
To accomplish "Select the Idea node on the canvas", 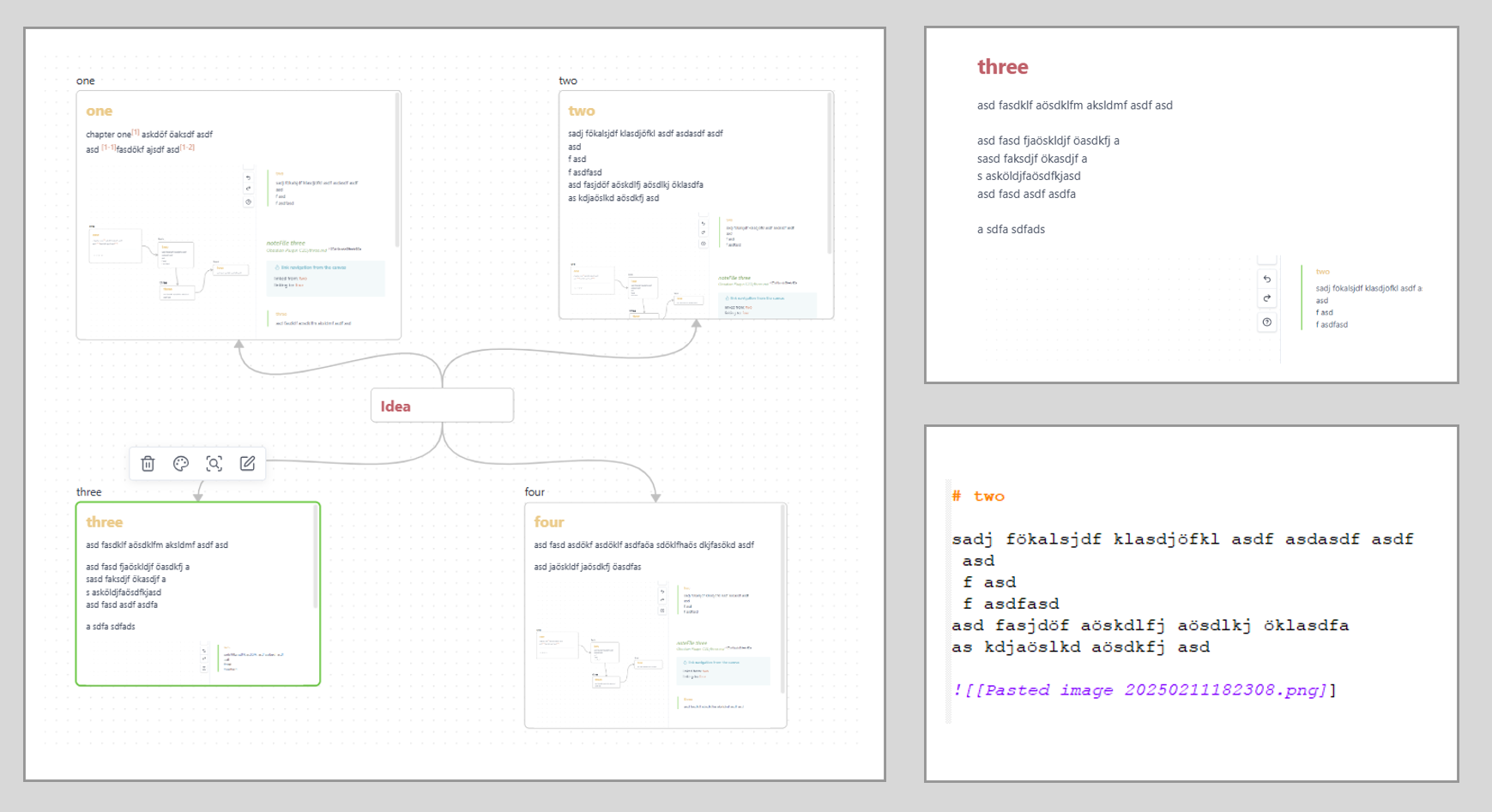I will (442, 406).
